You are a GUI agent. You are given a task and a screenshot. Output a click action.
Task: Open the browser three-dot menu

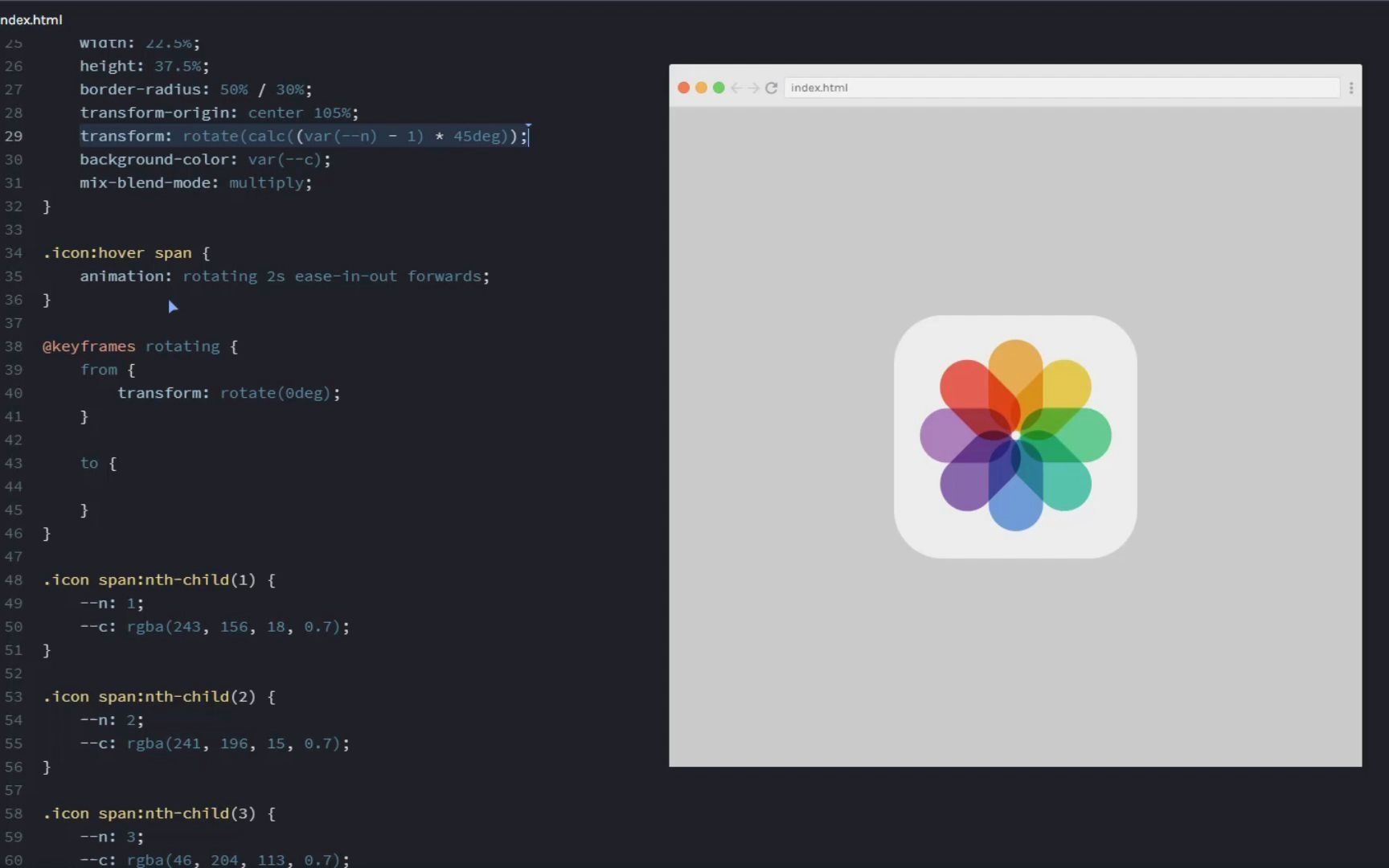tap(1351, 88)
